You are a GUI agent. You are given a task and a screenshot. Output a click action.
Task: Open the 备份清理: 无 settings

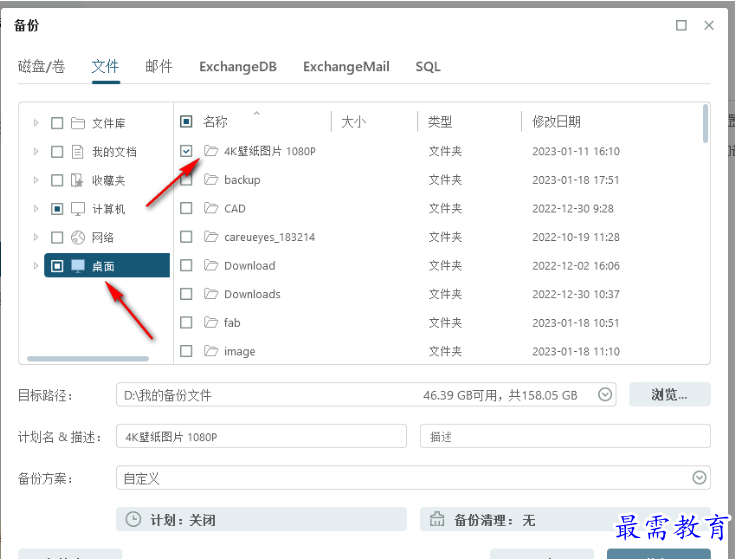click(565, 520)
